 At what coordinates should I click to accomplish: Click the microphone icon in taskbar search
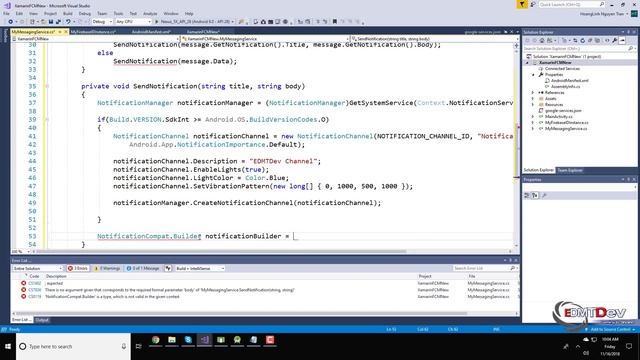point(124,347)
